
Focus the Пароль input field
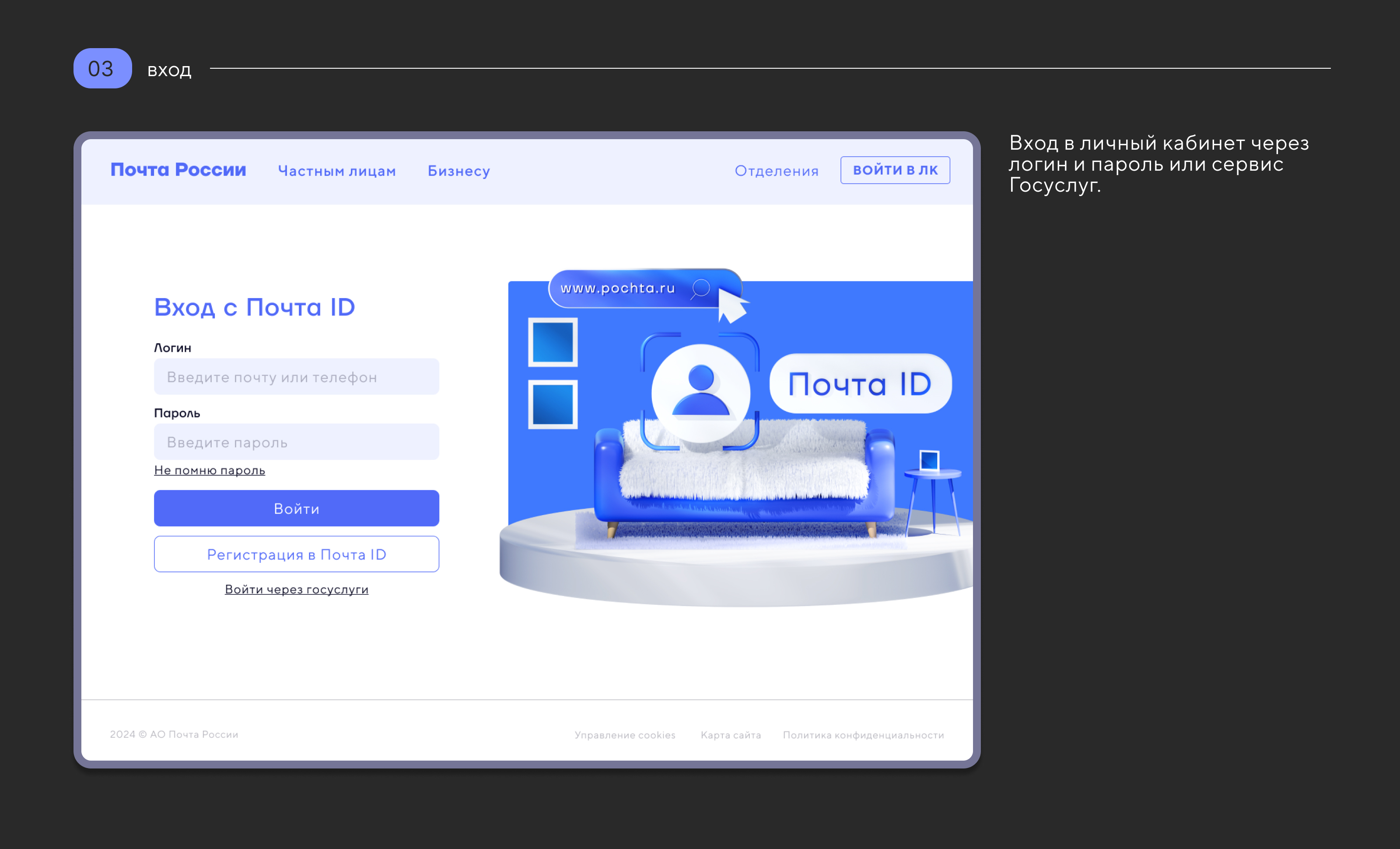point(296,442)
